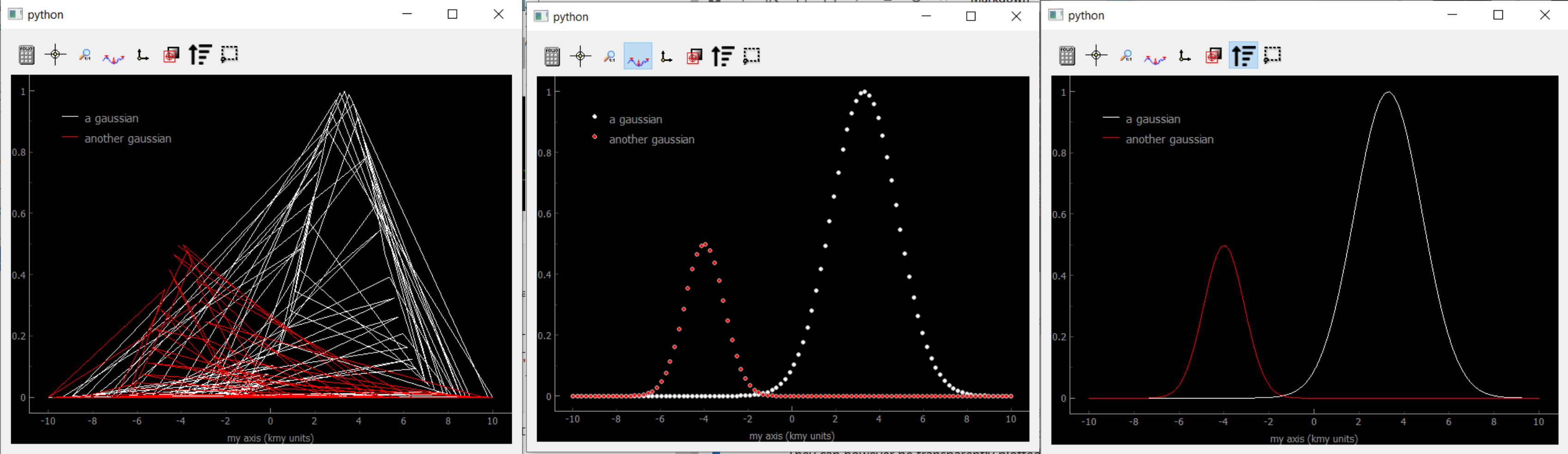Reset zoom to 1:1 in middle window

pos(609,57)
